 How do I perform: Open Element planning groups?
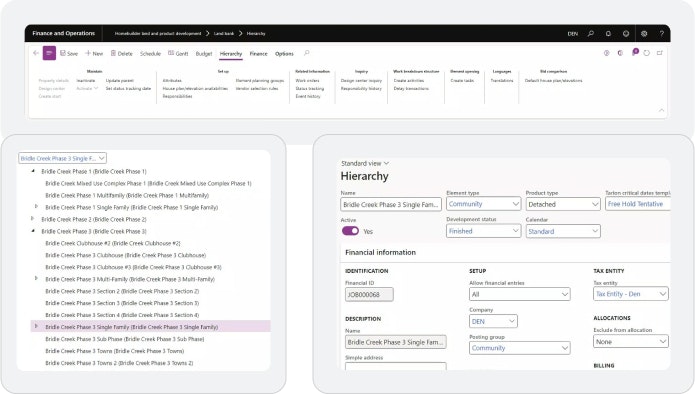coord(260,81)
